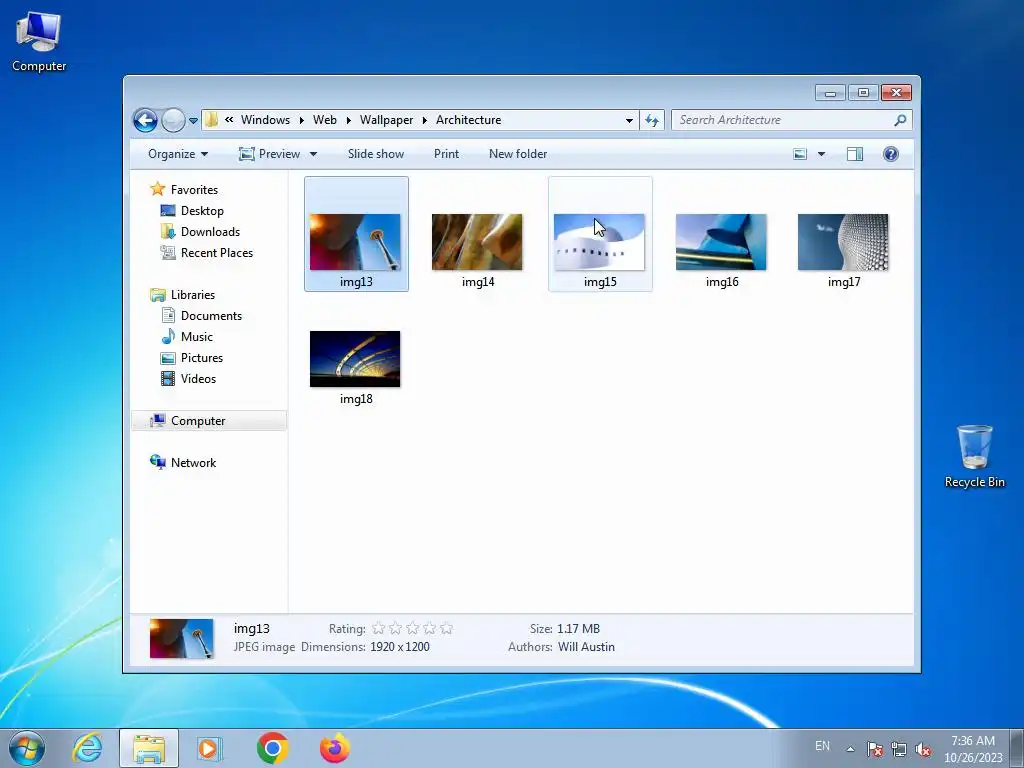
Task: Click the Action Center flag icon
Action: pos(875,749)
